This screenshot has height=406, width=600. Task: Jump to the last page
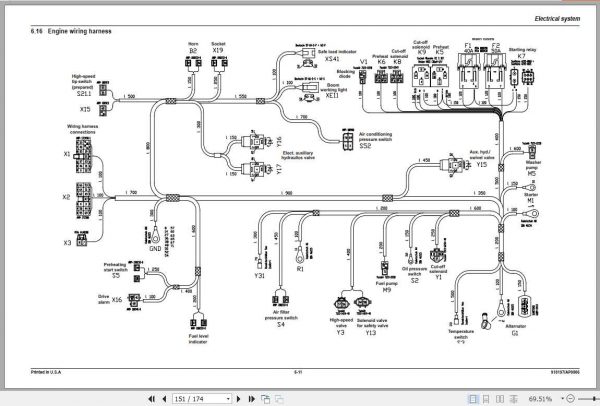[x=251, y=399]
